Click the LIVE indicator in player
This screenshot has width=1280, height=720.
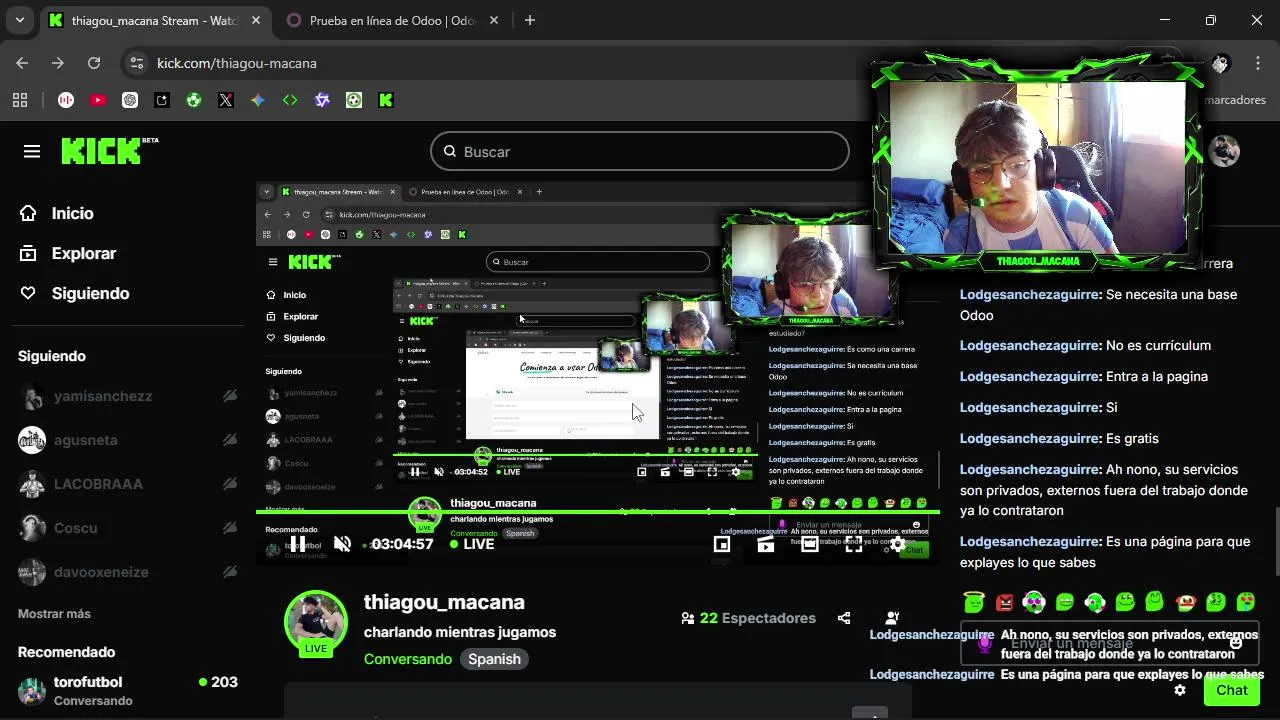pyautogui.click(x=471, y=544)
